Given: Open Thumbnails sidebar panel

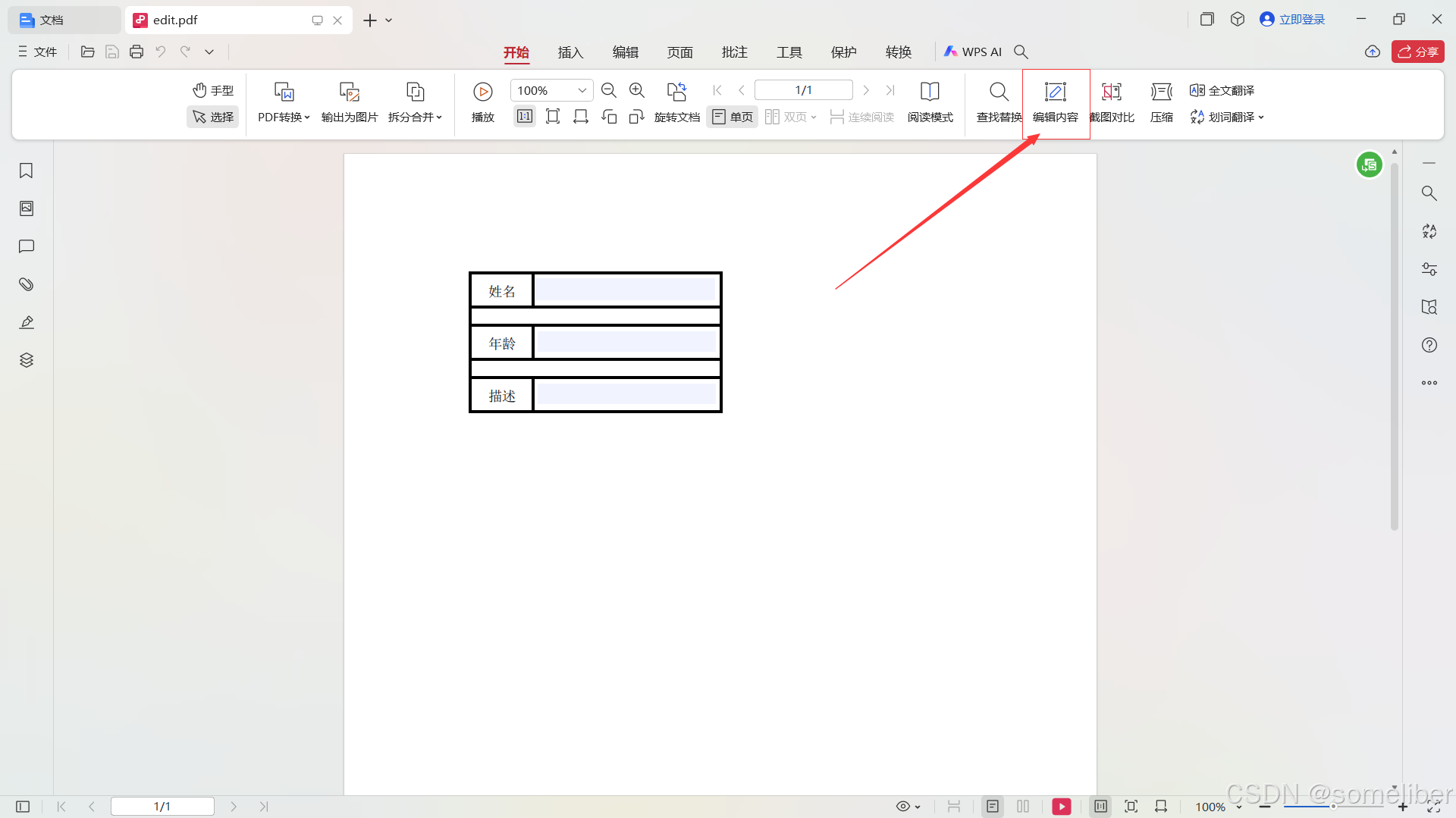Looking at the screenshot, I should click(27, 208).
